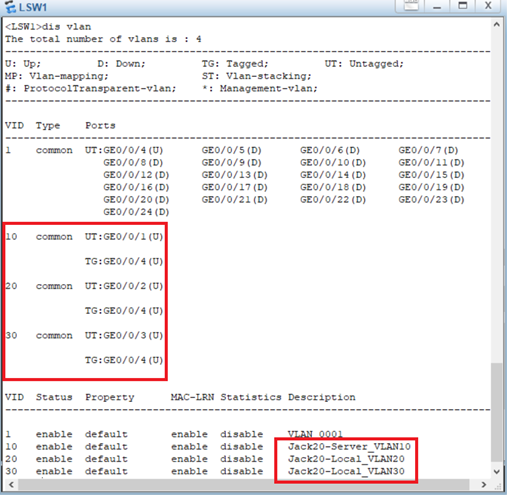Click 'UT:GE0/0/2(U)' in VLAN 20 row

click(x=124, y=286)
